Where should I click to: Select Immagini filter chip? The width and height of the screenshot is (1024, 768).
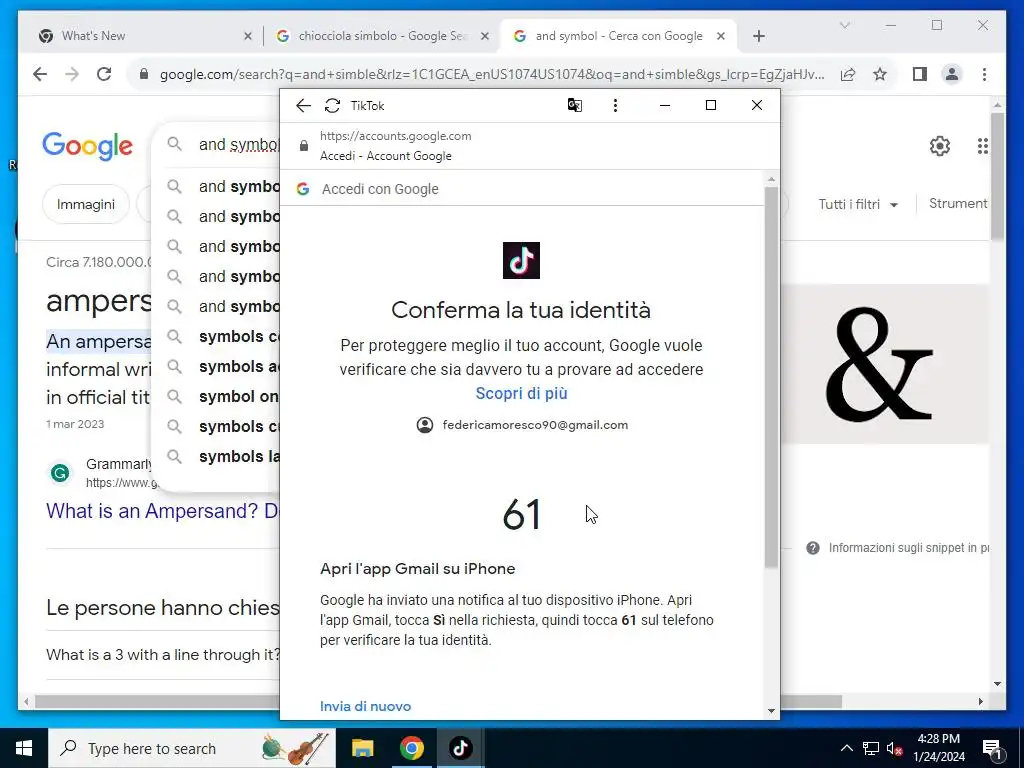pyautogui.click(x=86, y=204)
